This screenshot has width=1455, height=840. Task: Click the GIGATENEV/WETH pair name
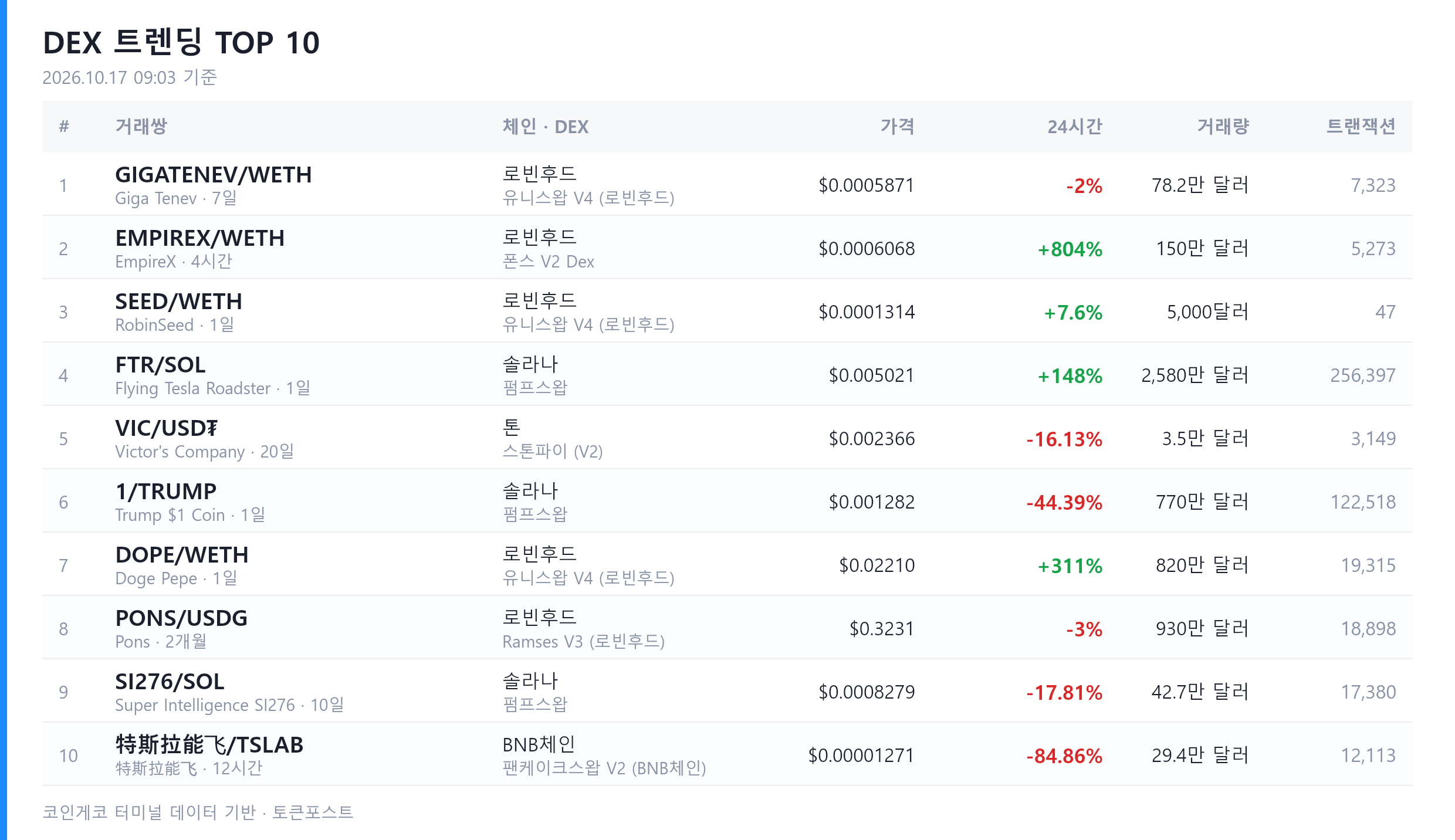pyautogui.click(x=213, y=175)
